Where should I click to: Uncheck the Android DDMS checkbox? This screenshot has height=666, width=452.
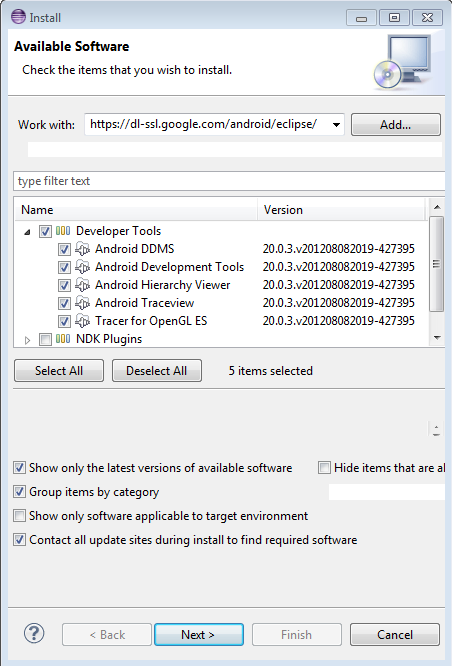tap(64, 249)
